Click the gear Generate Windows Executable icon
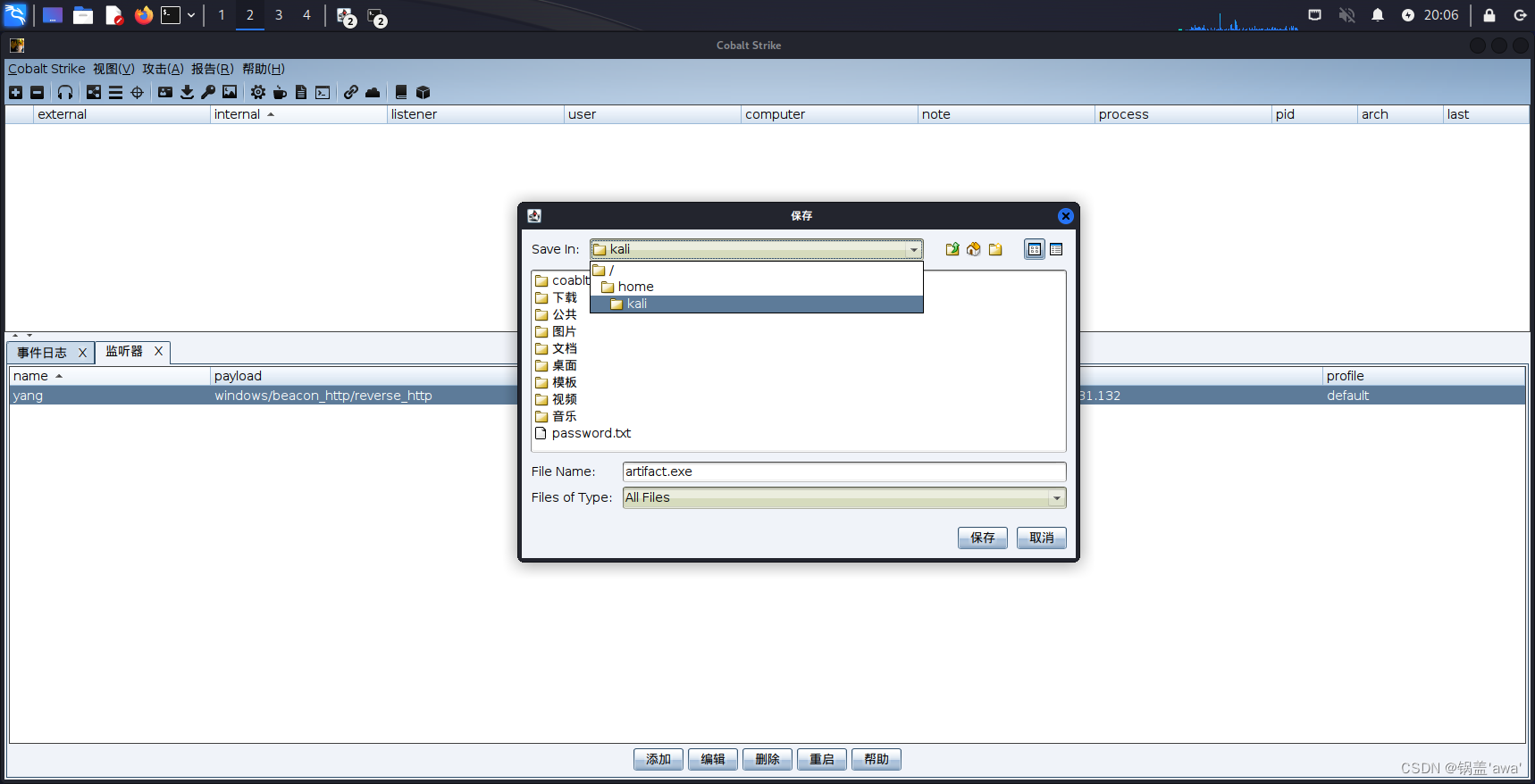 click(258, 92)
